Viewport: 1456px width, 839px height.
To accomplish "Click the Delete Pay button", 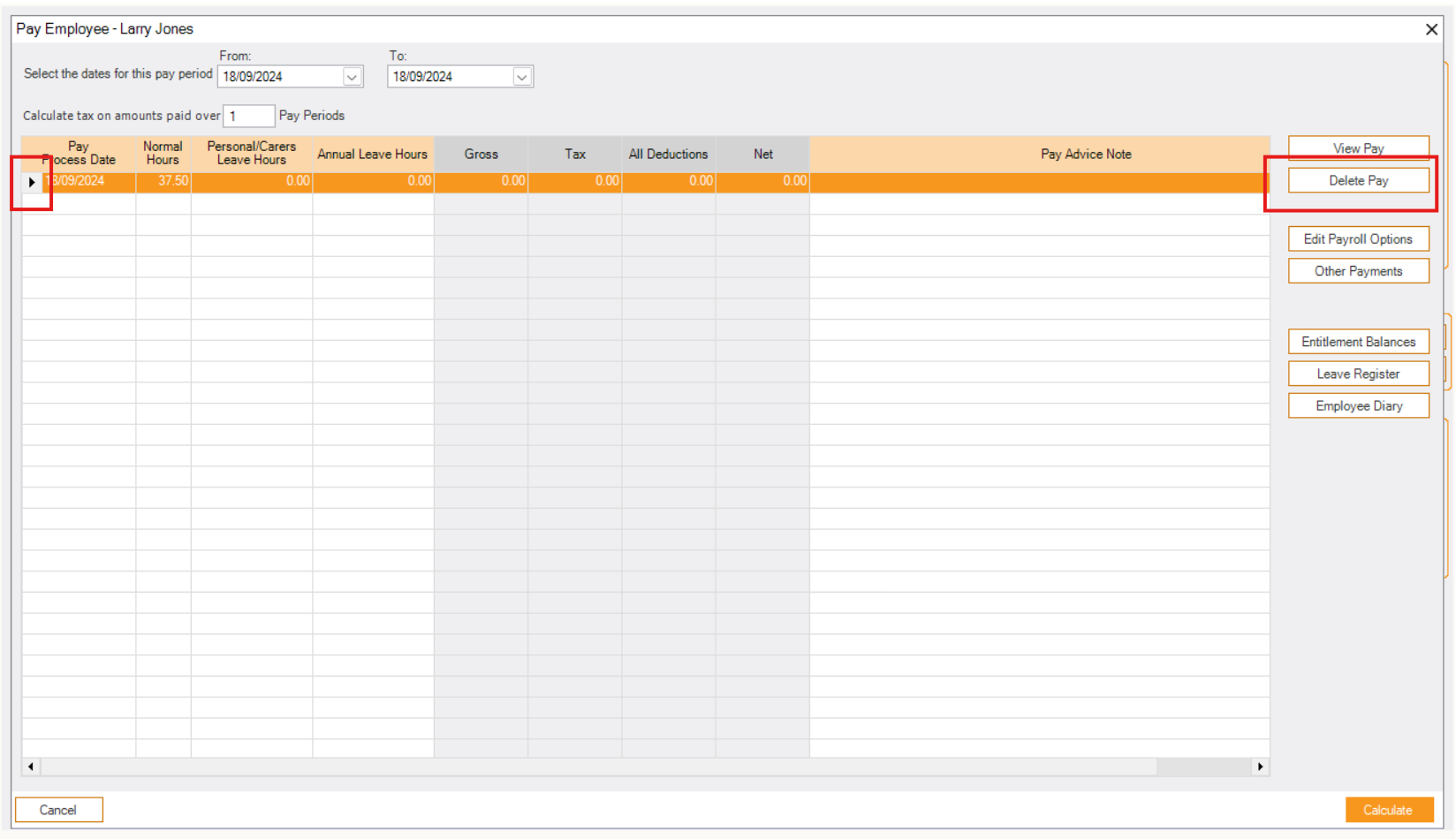I will 1358,180.
